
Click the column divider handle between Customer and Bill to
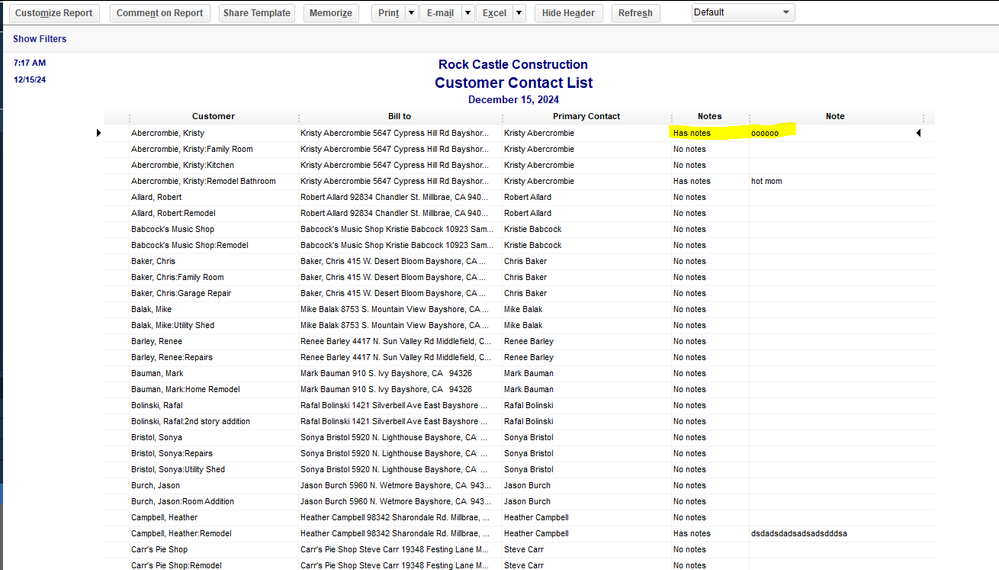[298, 118]
